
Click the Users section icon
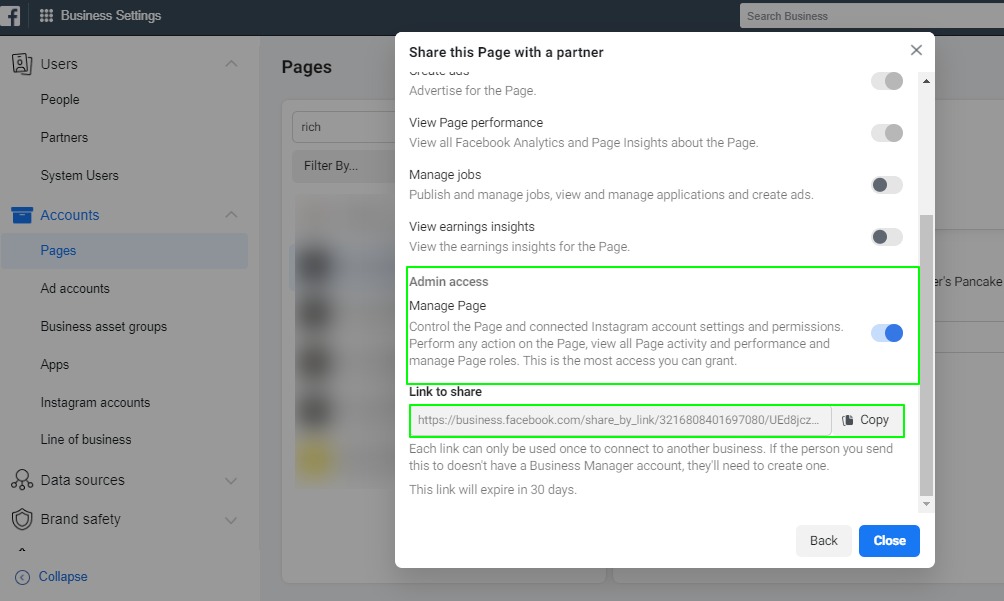(x=22, y=64)
